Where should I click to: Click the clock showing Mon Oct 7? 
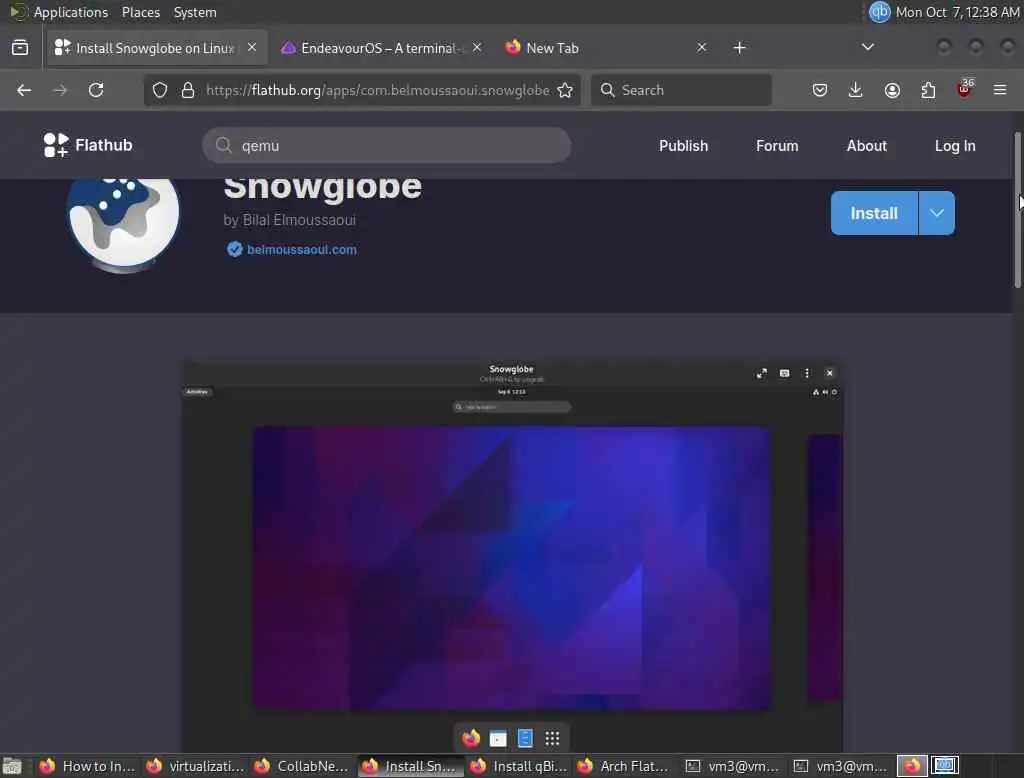(x=957, y=12)
